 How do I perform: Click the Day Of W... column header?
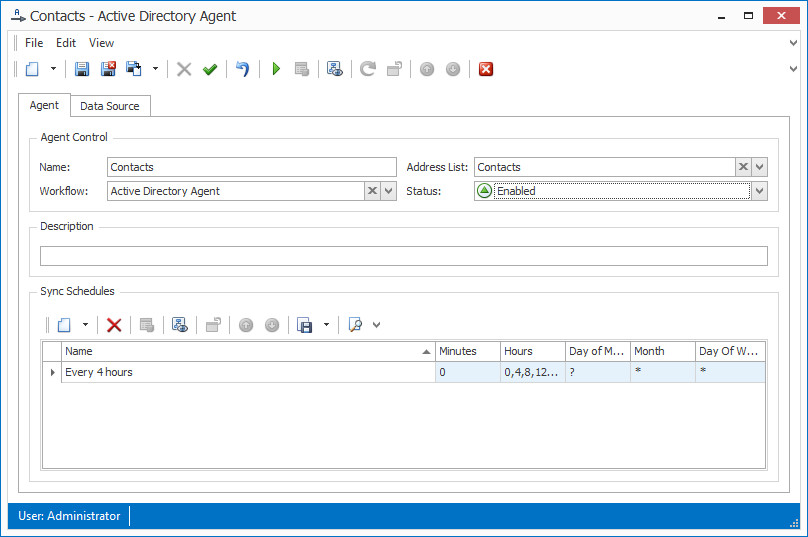tap(730, 351)
